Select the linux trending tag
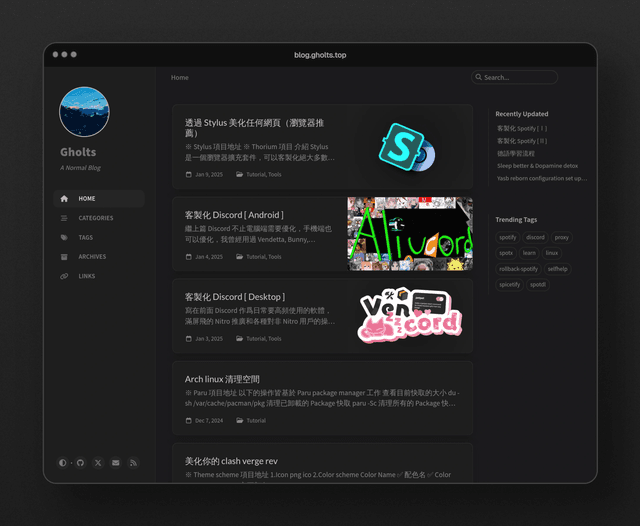Screen dimensions: 640x526 point(552,253)
